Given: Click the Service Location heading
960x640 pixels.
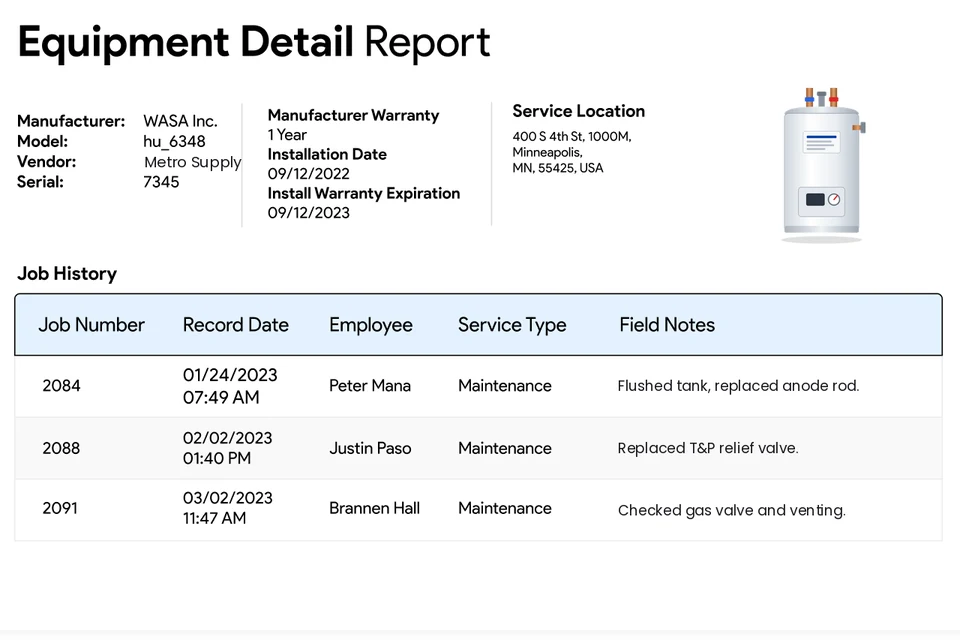Looking at the screenshot, I should (579, 111).
